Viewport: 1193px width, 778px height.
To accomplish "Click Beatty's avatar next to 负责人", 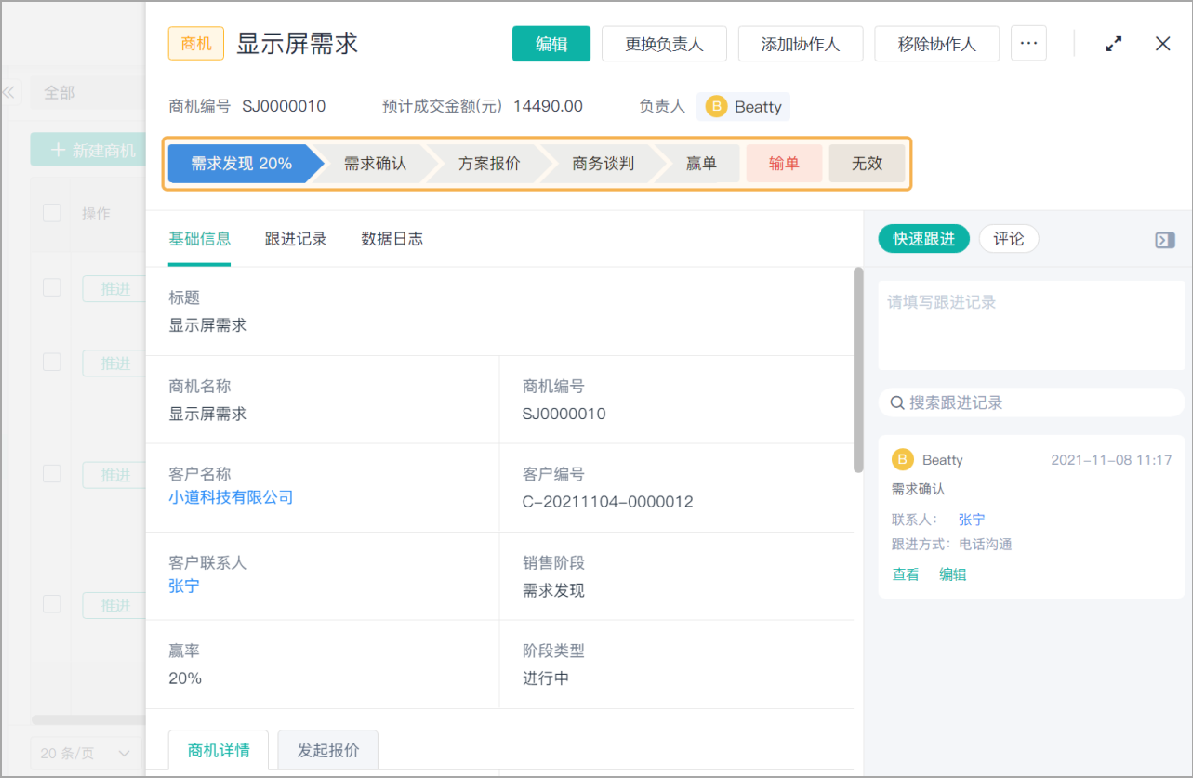I will (x=717, y=106).
